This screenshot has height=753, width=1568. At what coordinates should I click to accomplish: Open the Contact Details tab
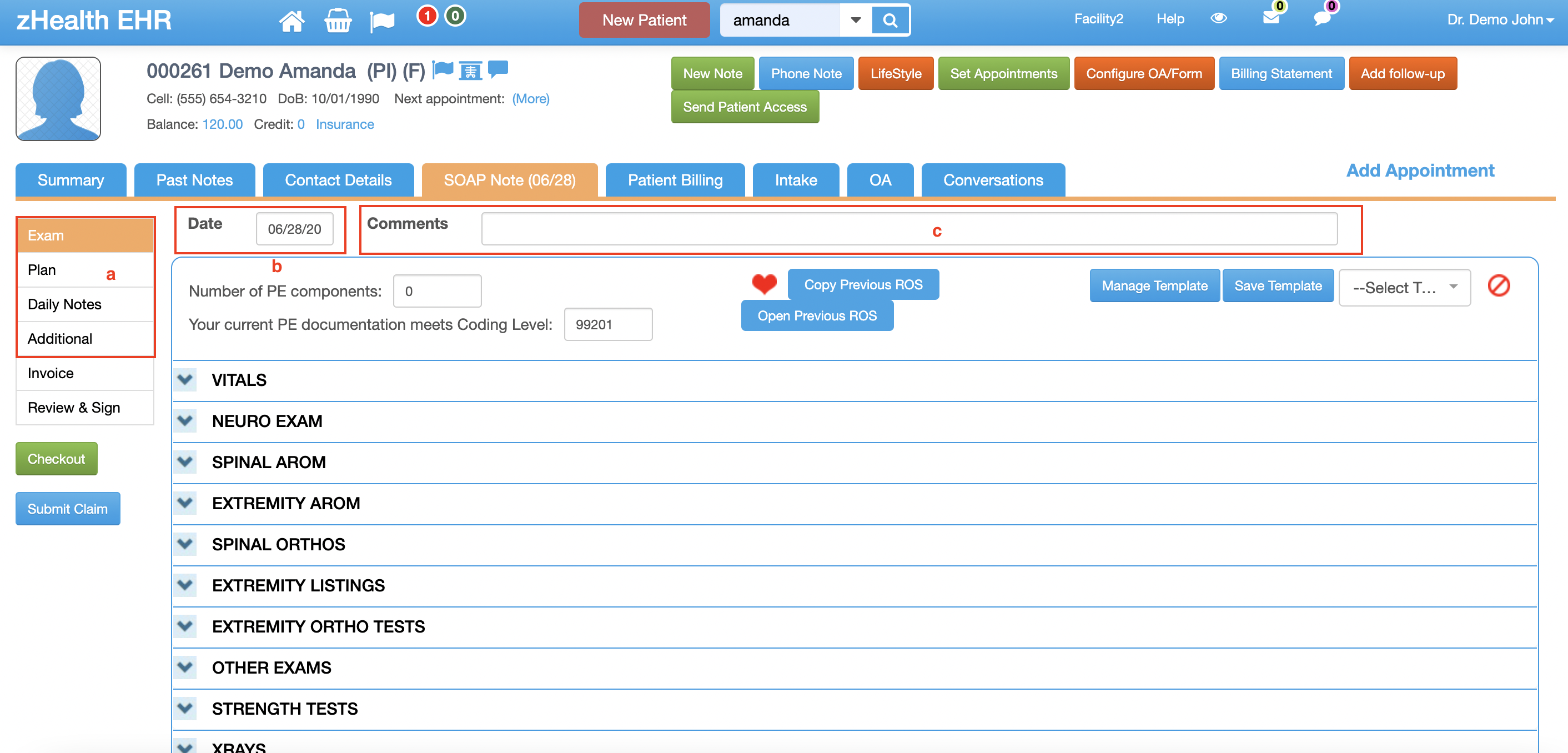[338, 180]
